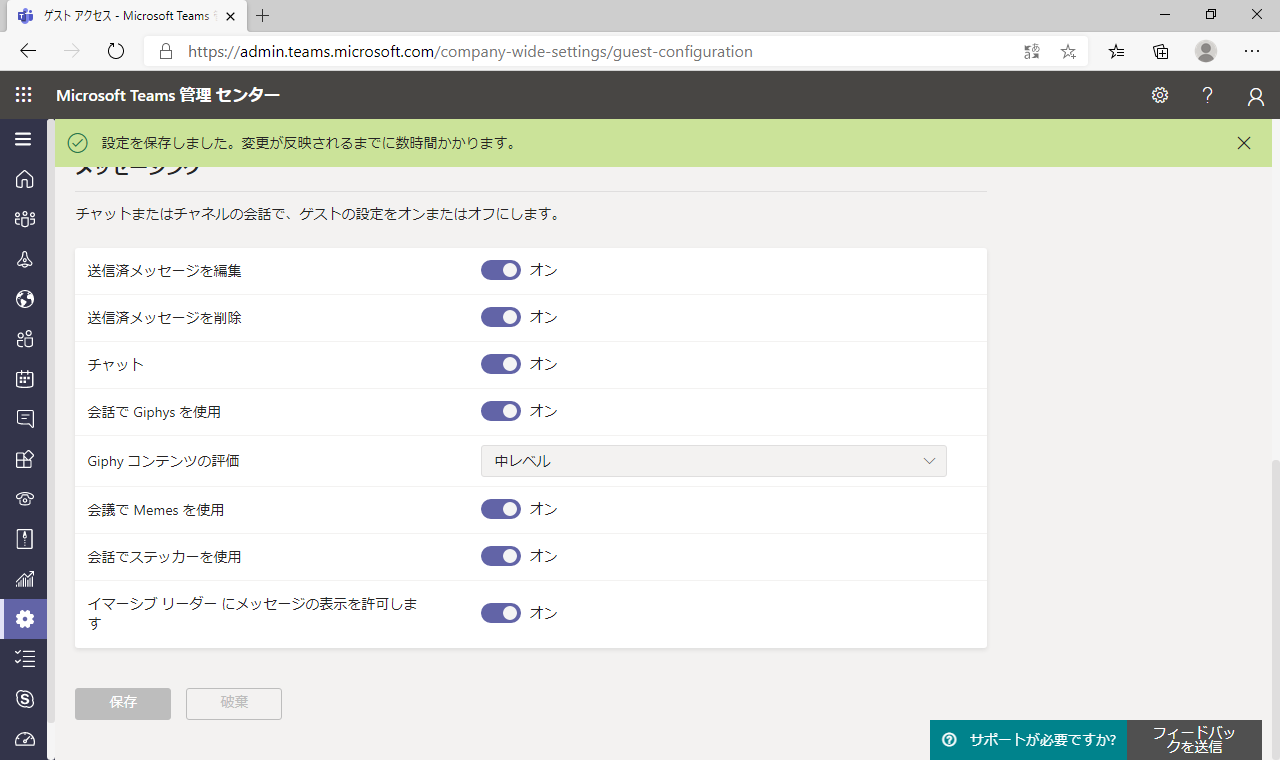Toggle 送信済メッセージを編集 switch off
The height and width of the screenshot is (760, 1280).
pos(501,270)
